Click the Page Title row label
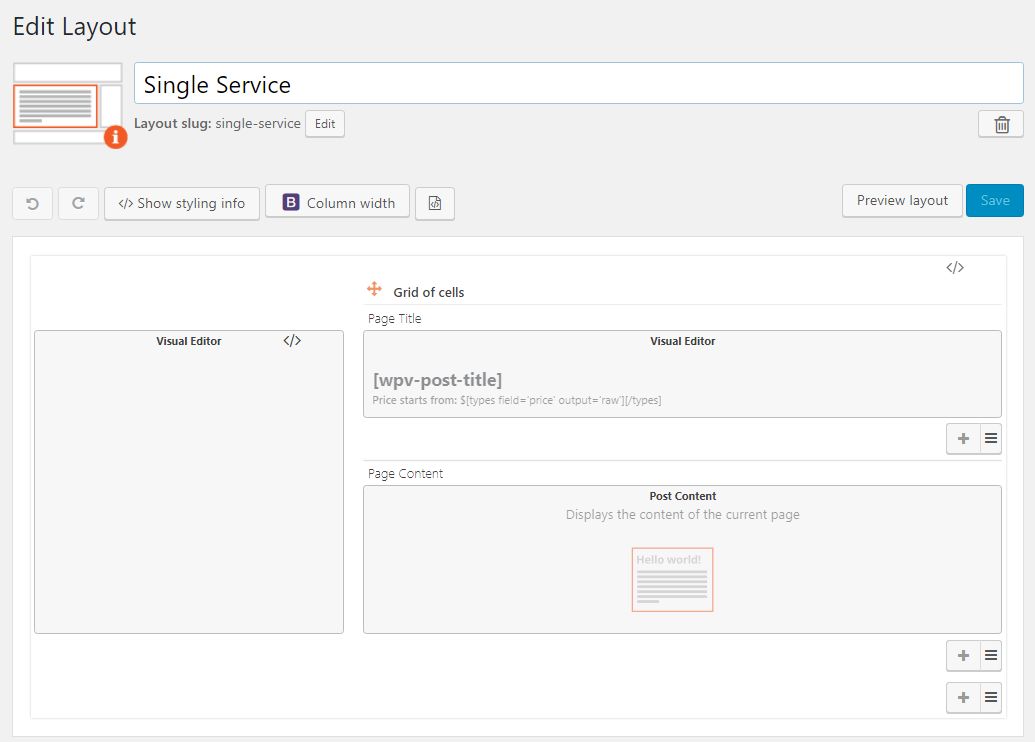 pos(395,318)
